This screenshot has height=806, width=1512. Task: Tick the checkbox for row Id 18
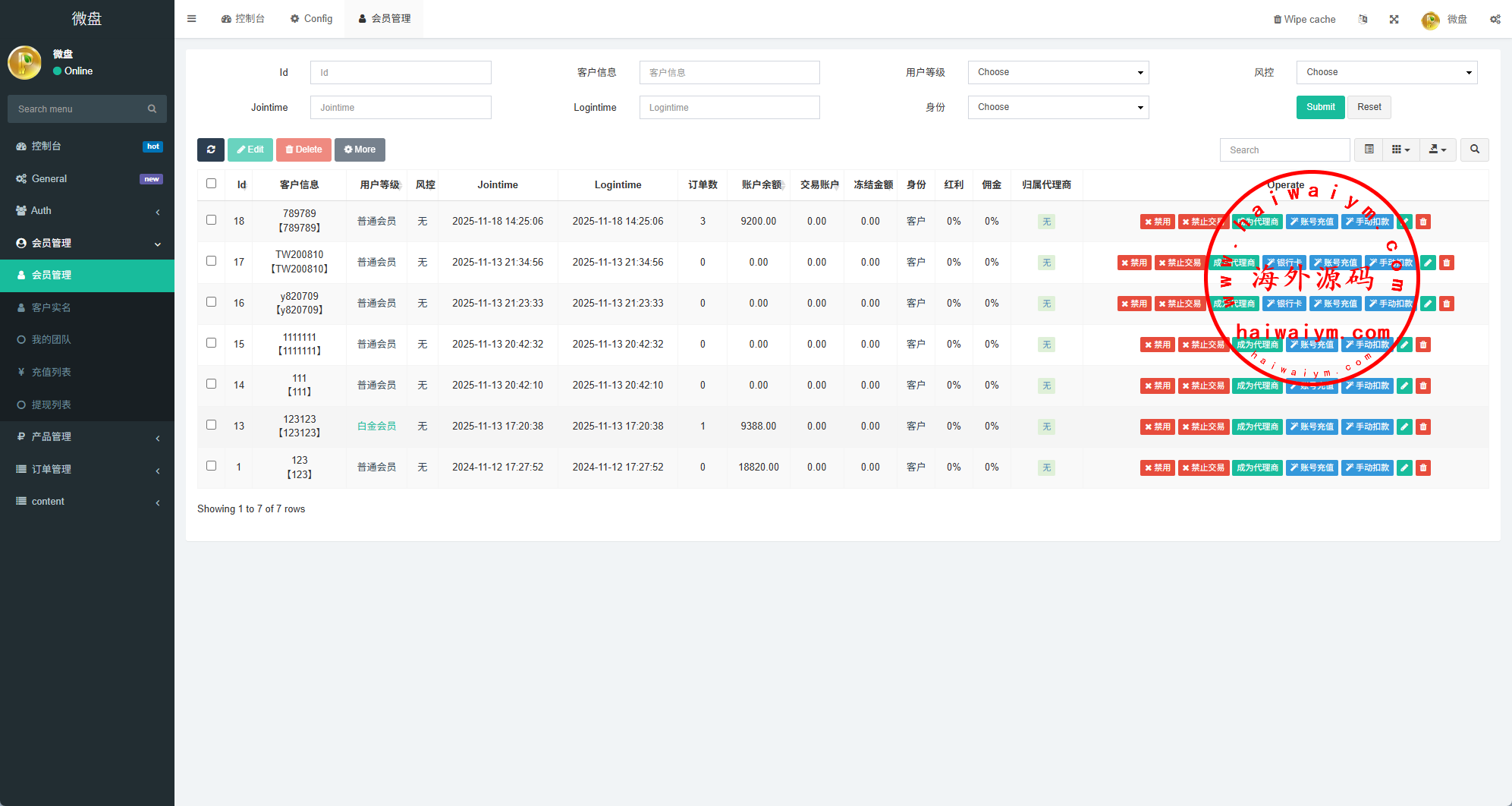tap(211, 220)
